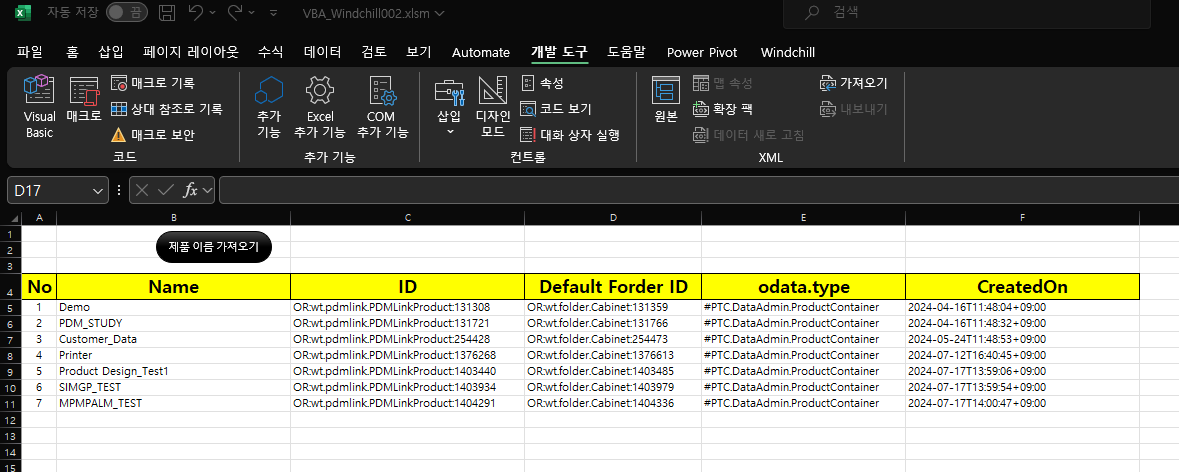Click the Select All corner button
This screenshot has width=1179, height=472.
tap(11, 217)
